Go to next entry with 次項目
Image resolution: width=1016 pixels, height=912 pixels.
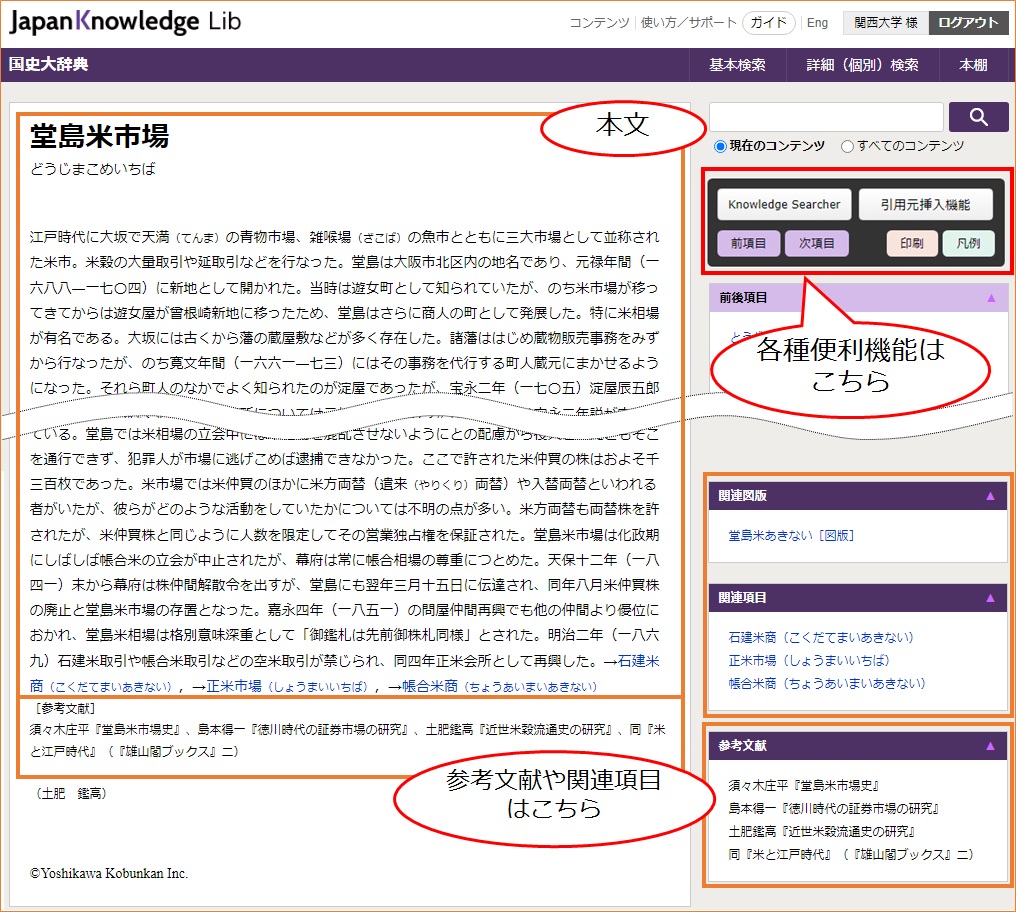coord(816,243)
